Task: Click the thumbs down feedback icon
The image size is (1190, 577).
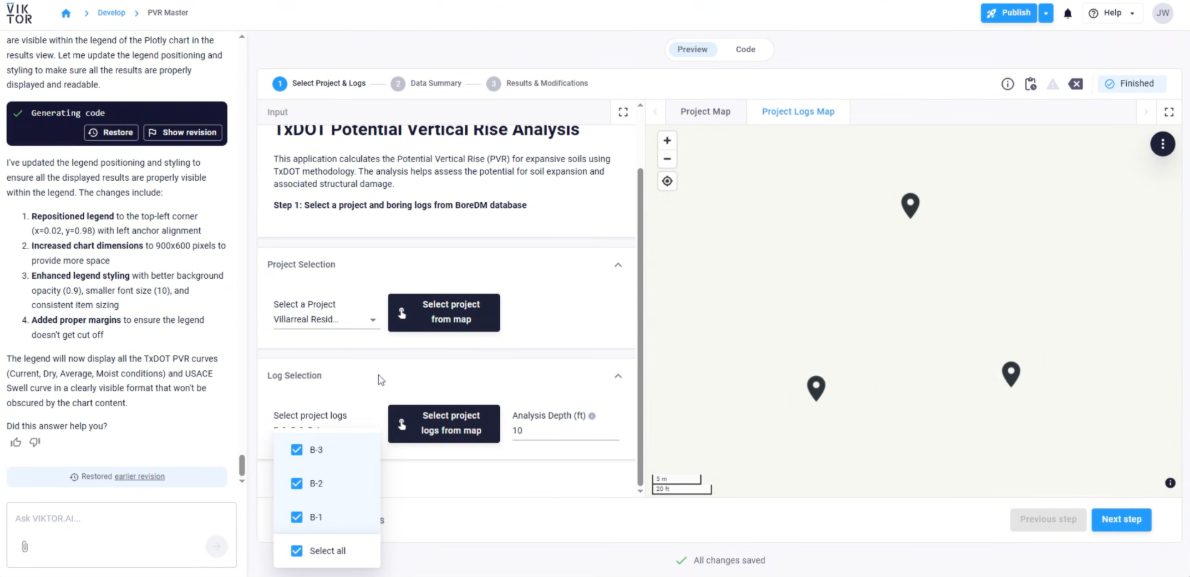Action: point(34,442)
